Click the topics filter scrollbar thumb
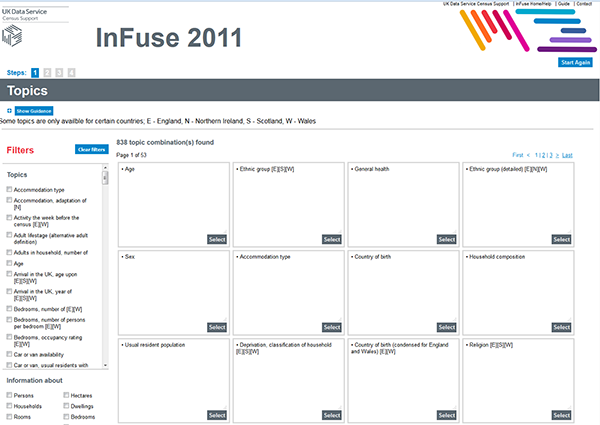 point(105,178)
